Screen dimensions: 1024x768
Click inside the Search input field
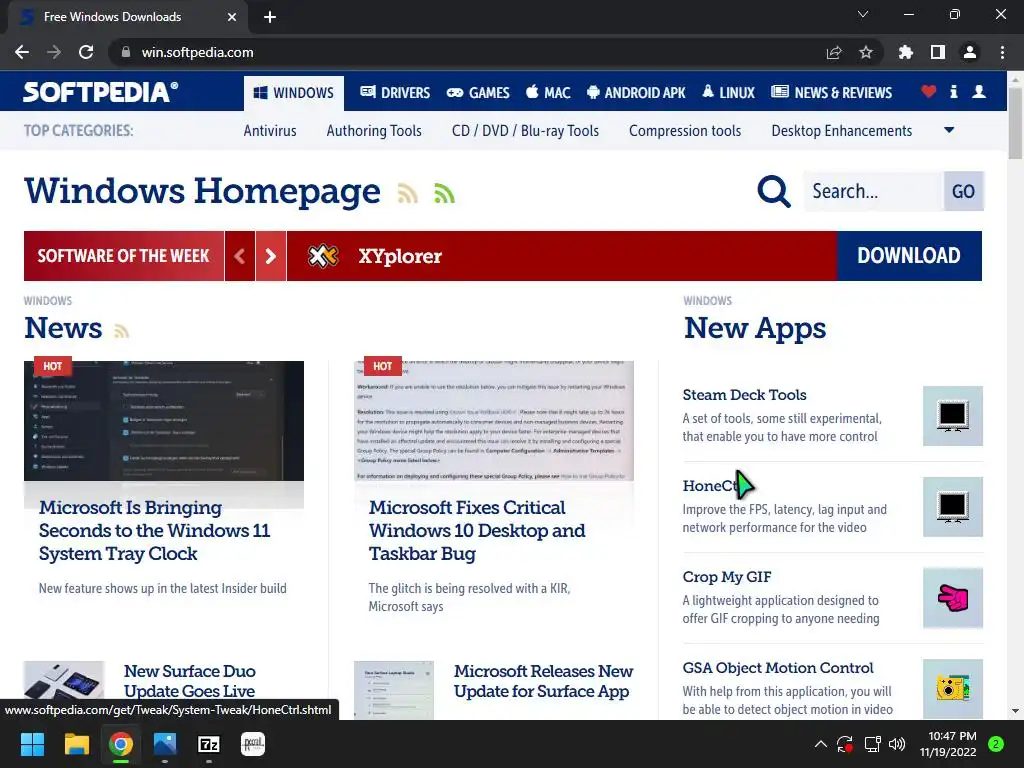point(873,191)
